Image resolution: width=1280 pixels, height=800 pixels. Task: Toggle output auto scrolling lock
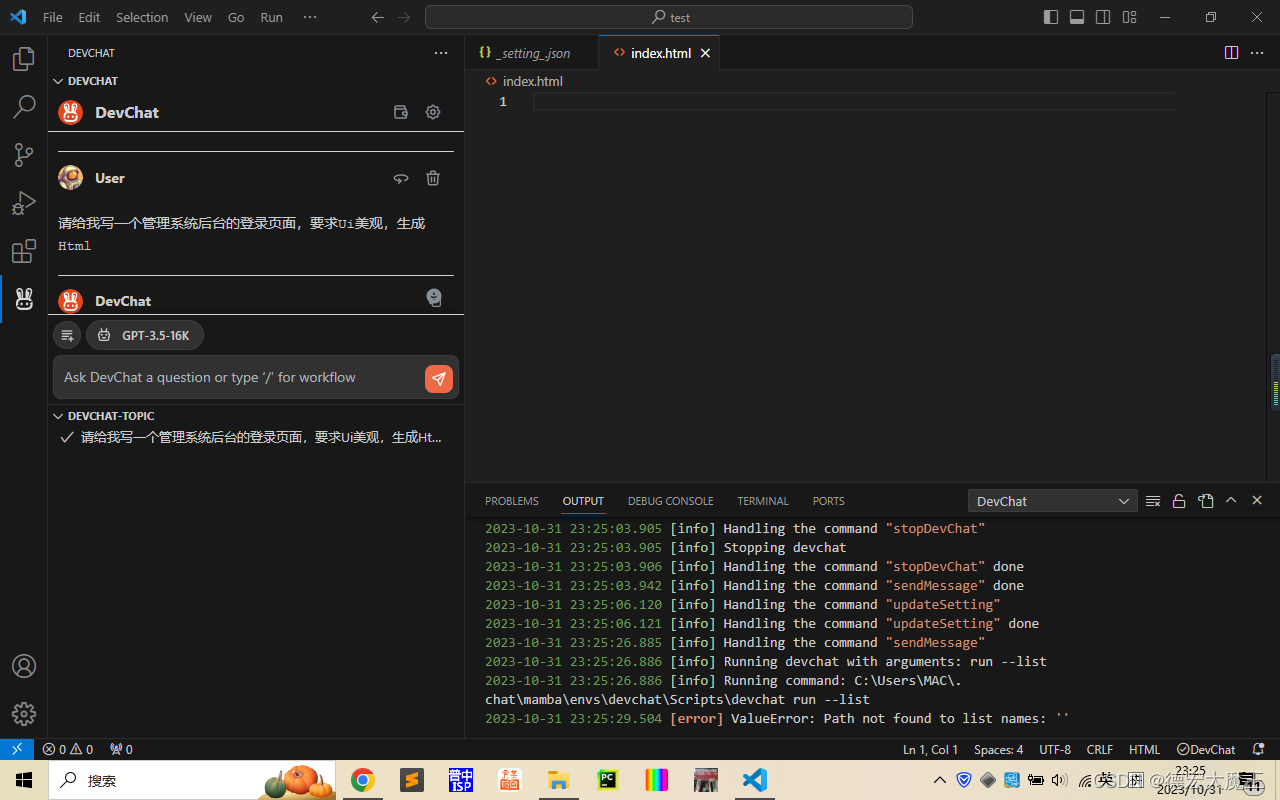[x=1179, y=501]
